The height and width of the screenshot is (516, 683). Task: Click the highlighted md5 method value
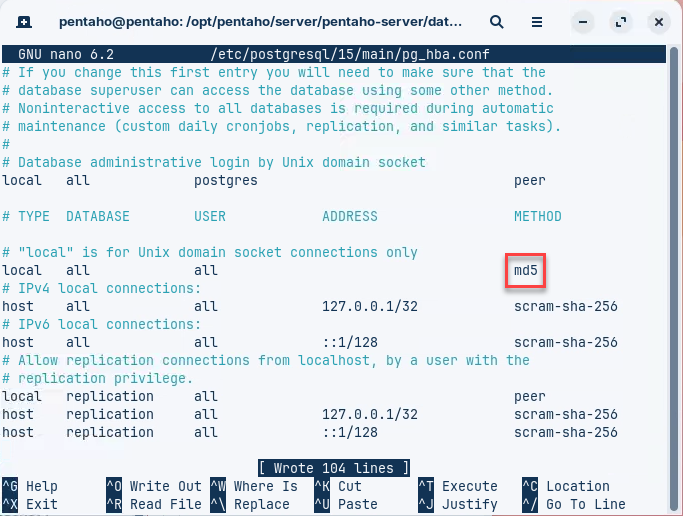[526, 270]
